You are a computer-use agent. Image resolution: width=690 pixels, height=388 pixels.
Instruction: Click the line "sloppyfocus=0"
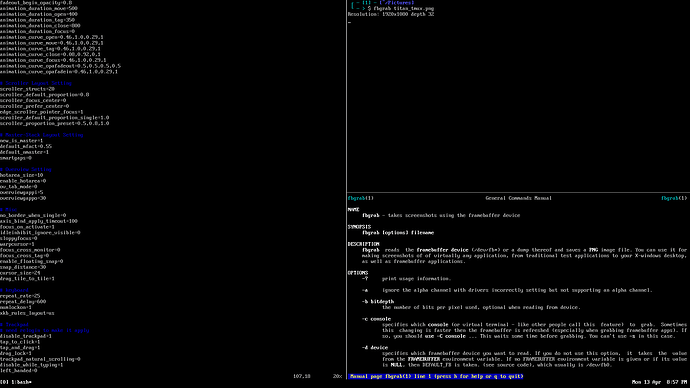click(x=18, y=238)
